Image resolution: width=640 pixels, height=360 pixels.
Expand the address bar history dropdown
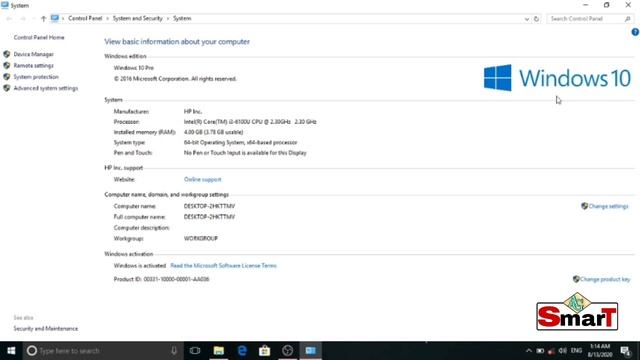tap(527, 19)
